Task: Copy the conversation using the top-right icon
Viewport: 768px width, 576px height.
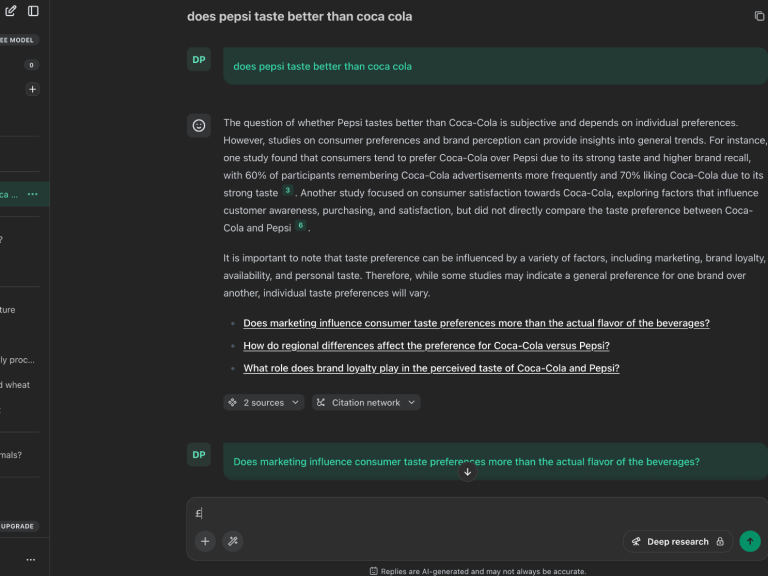Action: 759,16
